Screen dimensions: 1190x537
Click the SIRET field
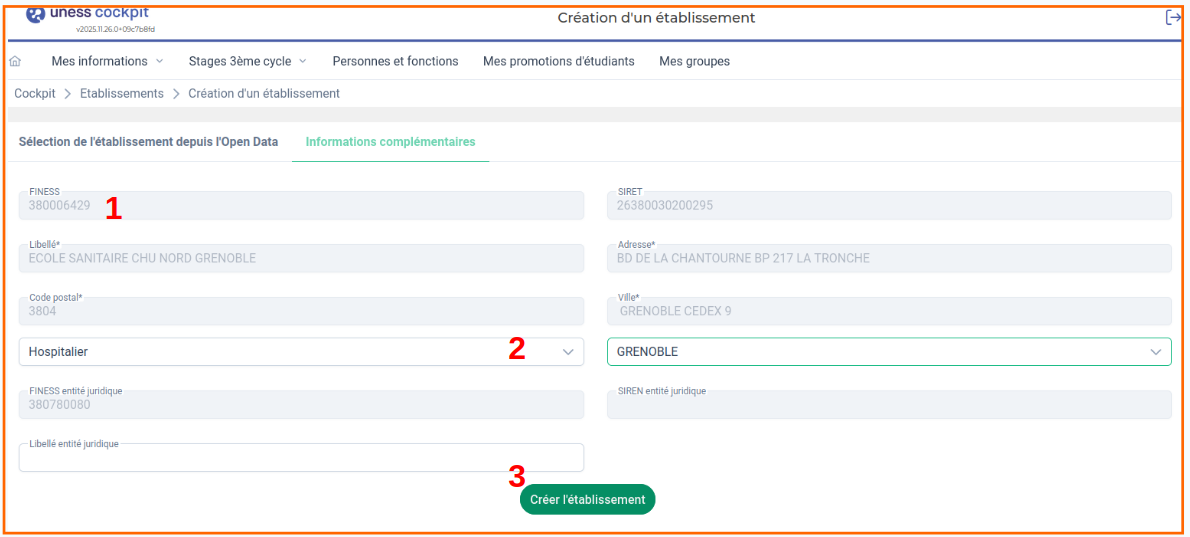coord(888,206)
